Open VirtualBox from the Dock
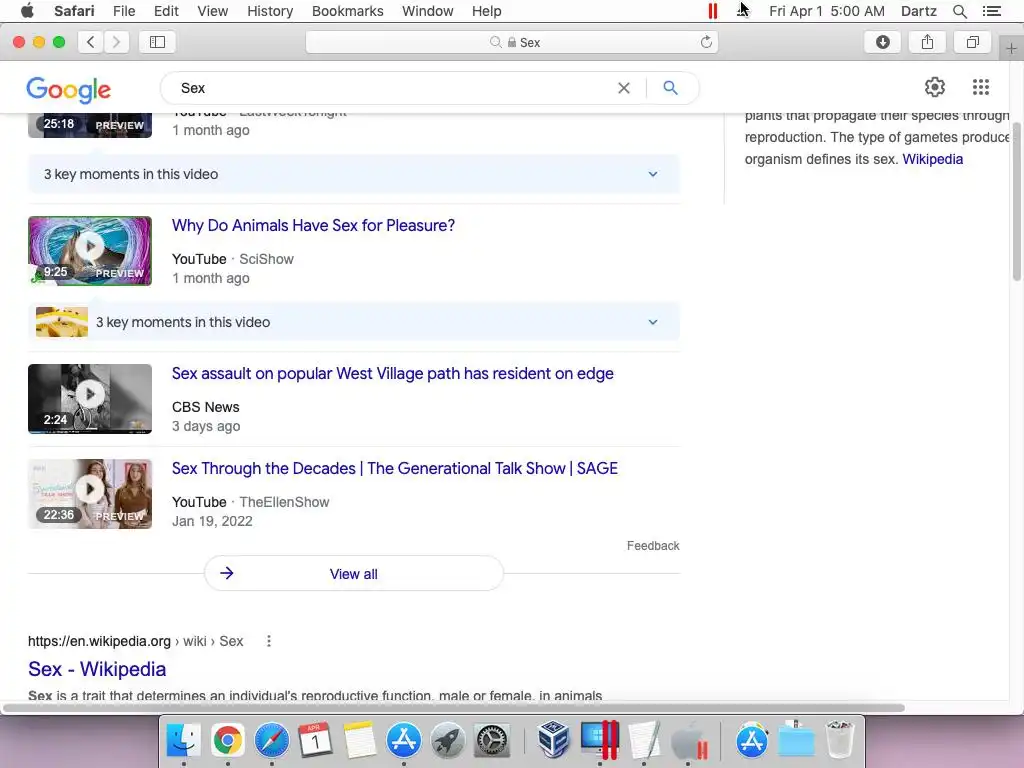1024x768 pixels. point(553,741)
